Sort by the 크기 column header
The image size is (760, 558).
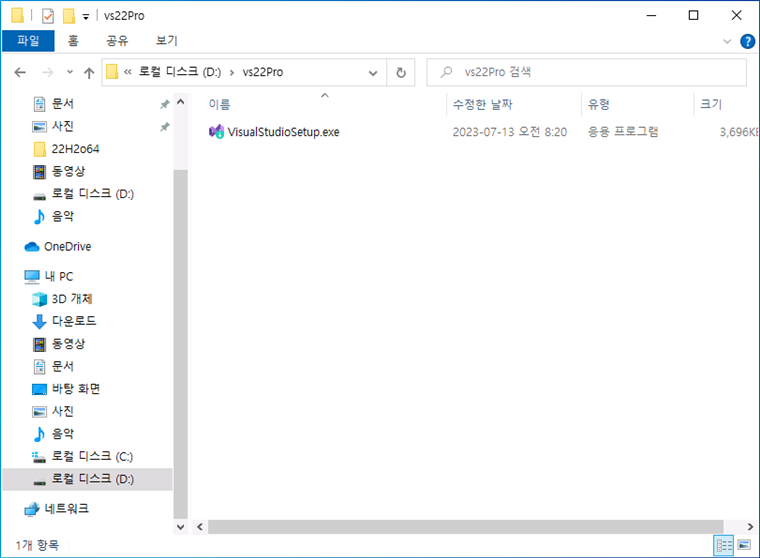[x=711, y=105]
